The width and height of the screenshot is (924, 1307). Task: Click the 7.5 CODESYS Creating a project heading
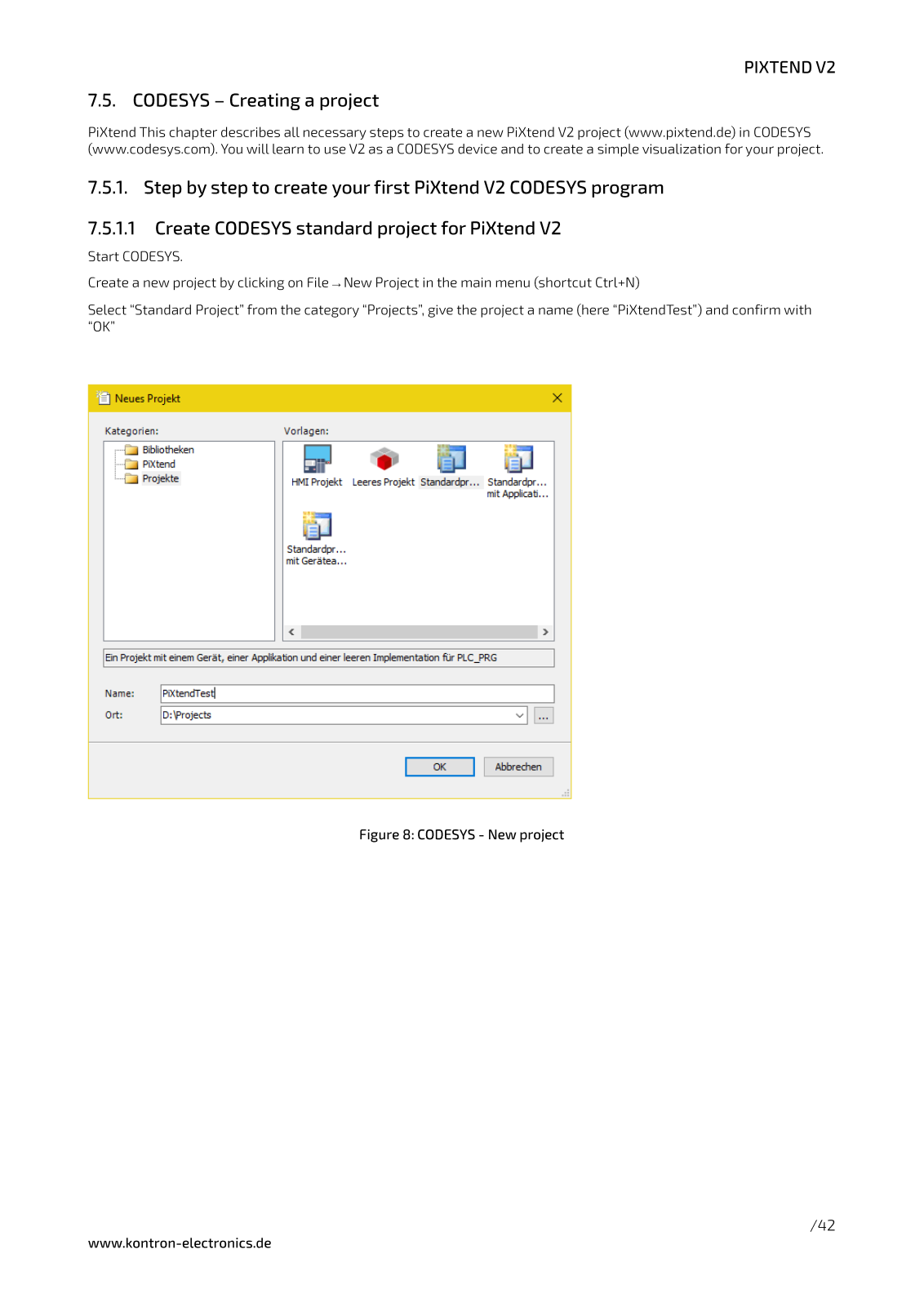[x=233, y=100]
